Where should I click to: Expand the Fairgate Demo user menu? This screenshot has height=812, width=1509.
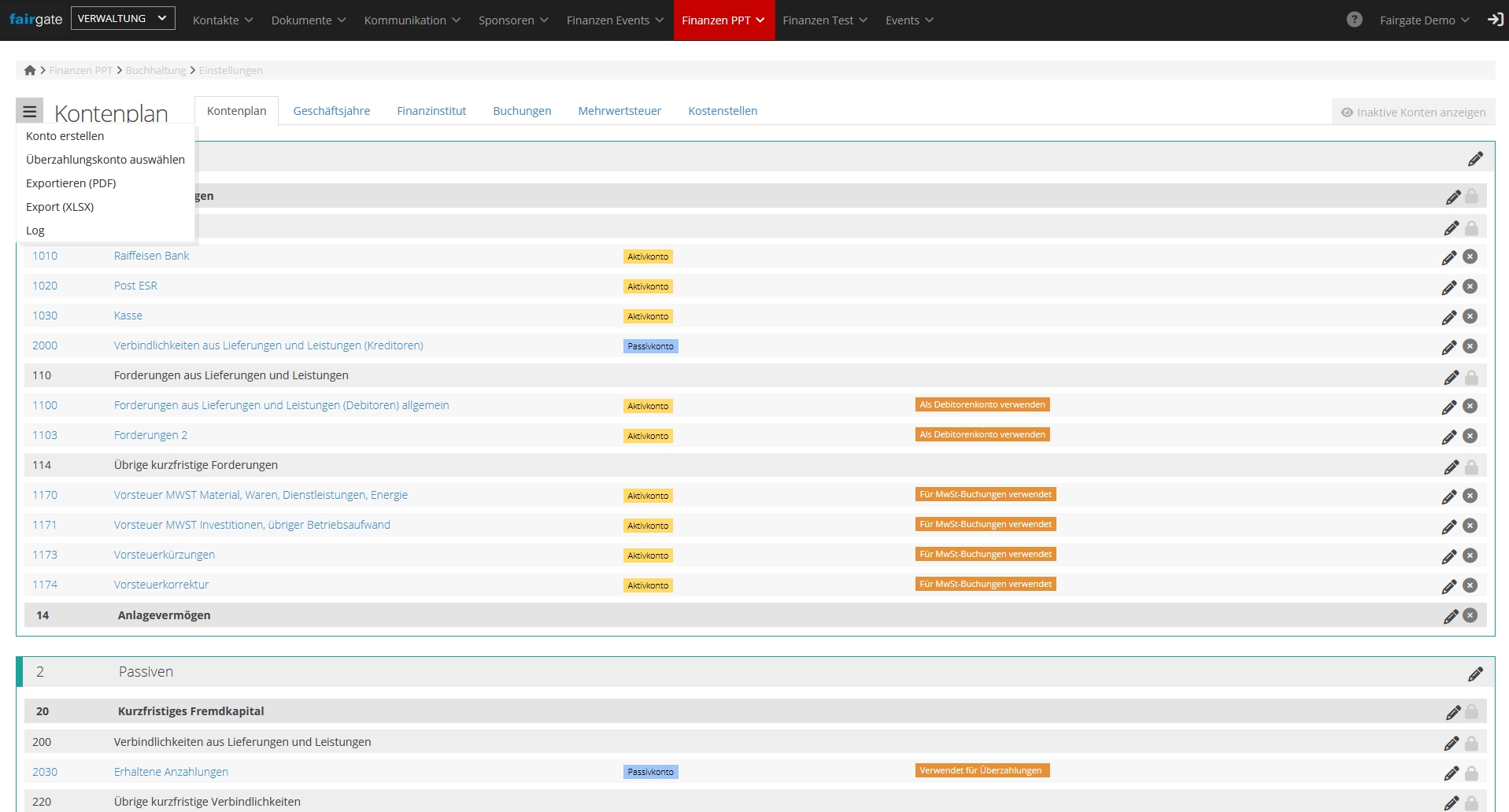pyautogui.click(x=1424, y=20)
